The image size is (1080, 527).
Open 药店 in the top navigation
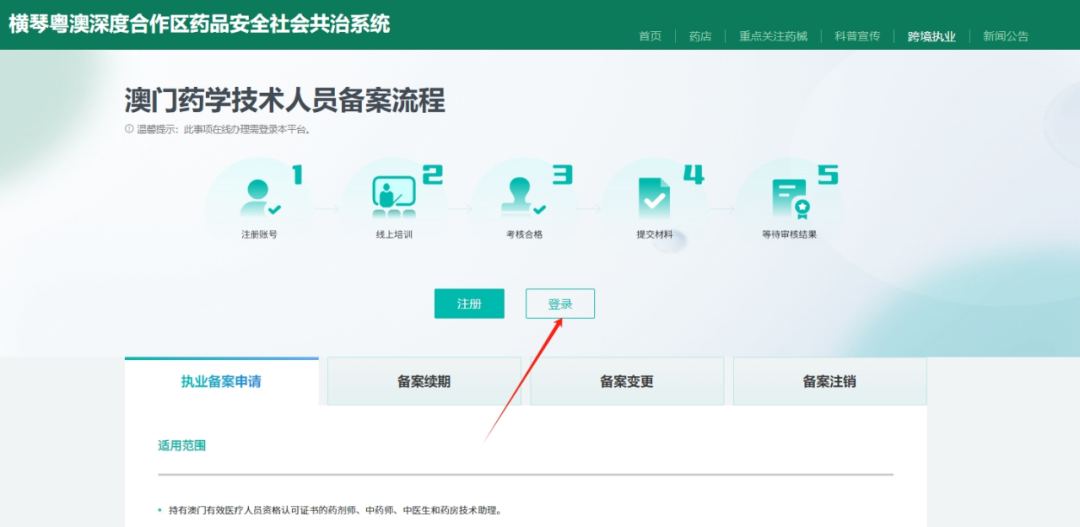coord(700,37)
